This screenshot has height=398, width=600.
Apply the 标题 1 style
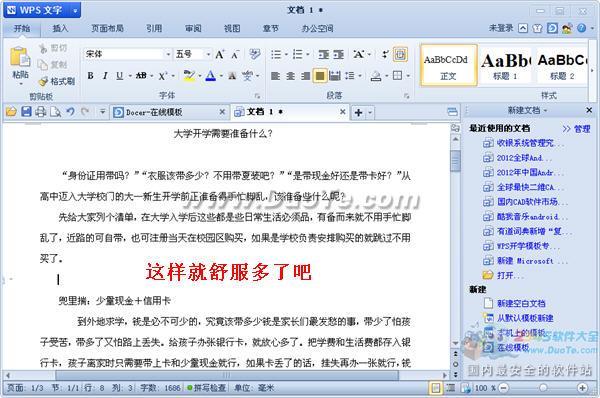coord(505,65)
